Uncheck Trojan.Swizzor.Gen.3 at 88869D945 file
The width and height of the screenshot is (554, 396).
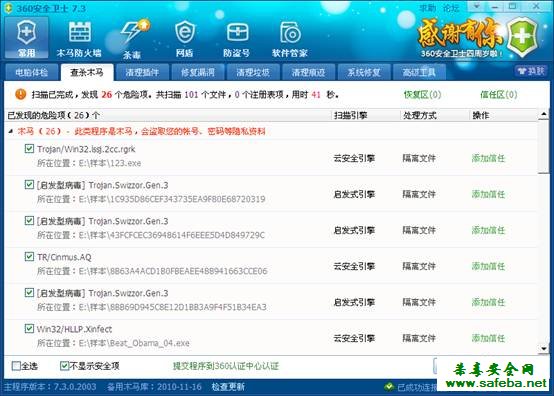point(29,293)
